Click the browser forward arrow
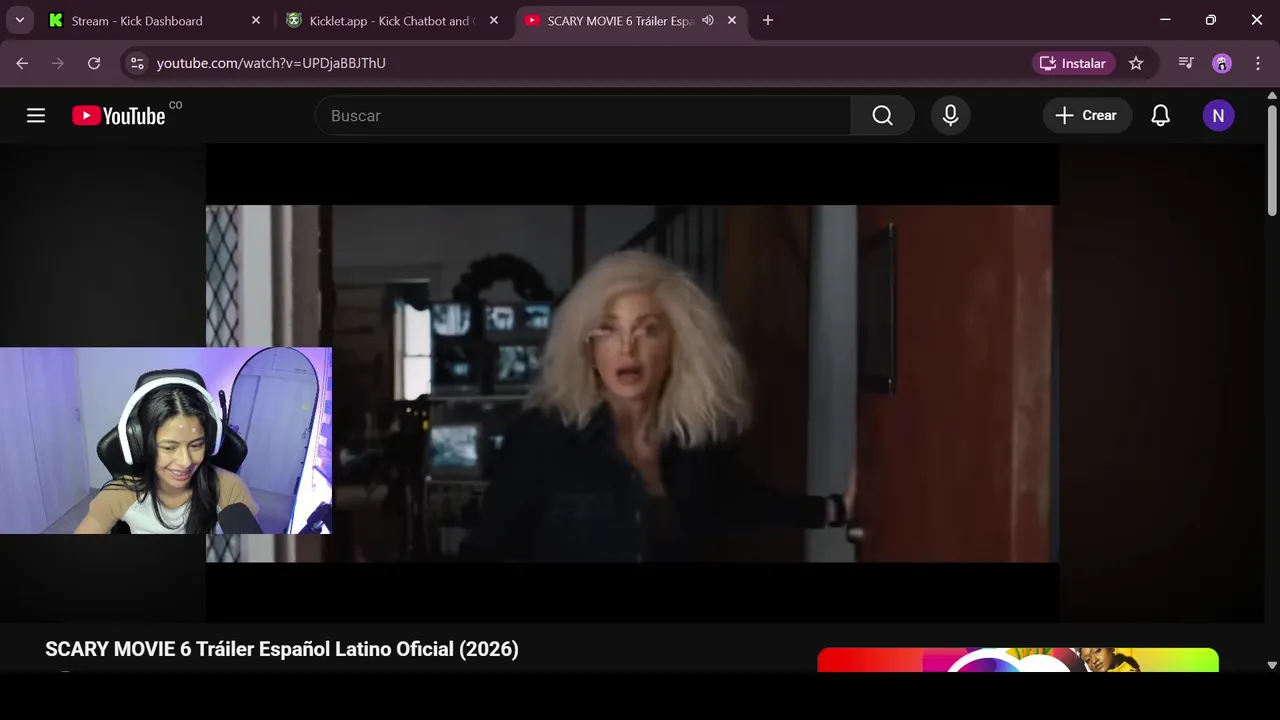 click(x=58, y=63)
